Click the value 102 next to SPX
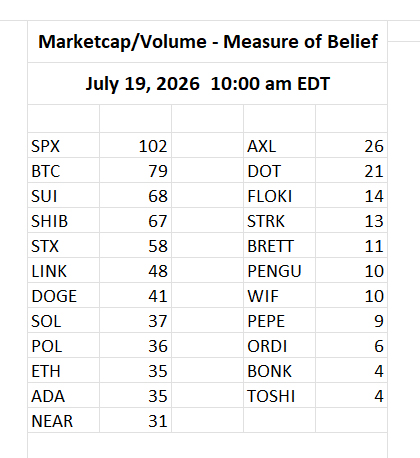The height and width of the screenshot is (458, 420). (x=135, y=145)
